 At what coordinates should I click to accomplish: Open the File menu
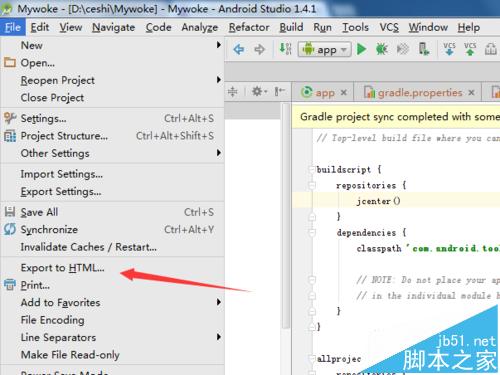[13, 27]
